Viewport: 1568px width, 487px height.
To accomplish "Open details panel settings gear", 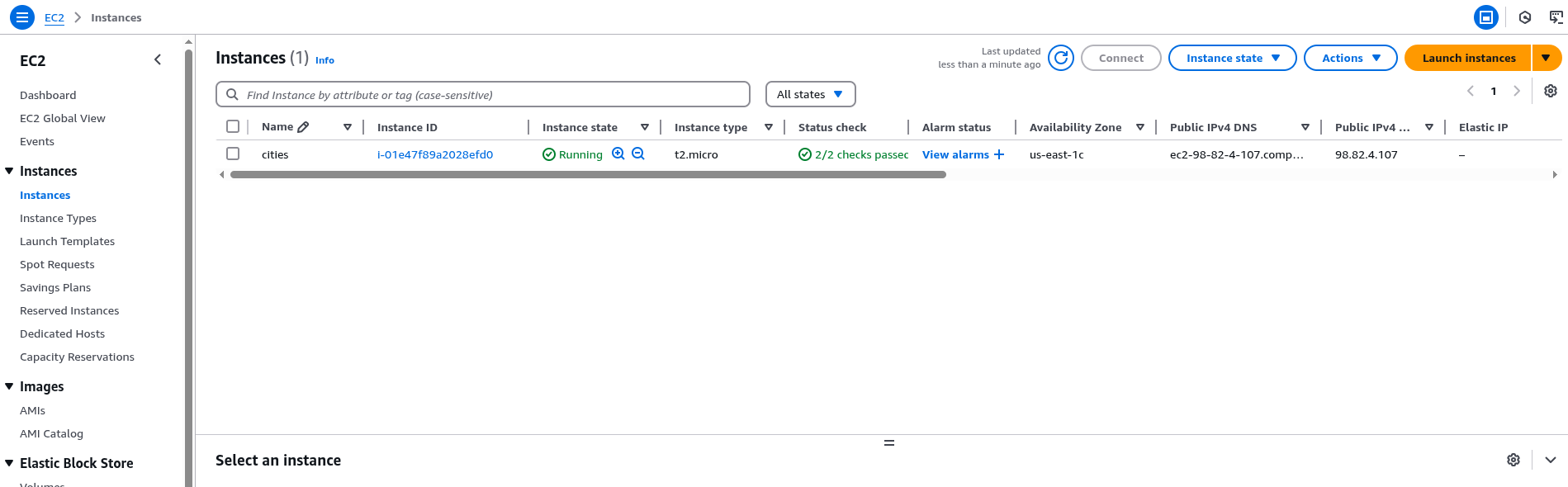I will click(x=1513, y=460).
